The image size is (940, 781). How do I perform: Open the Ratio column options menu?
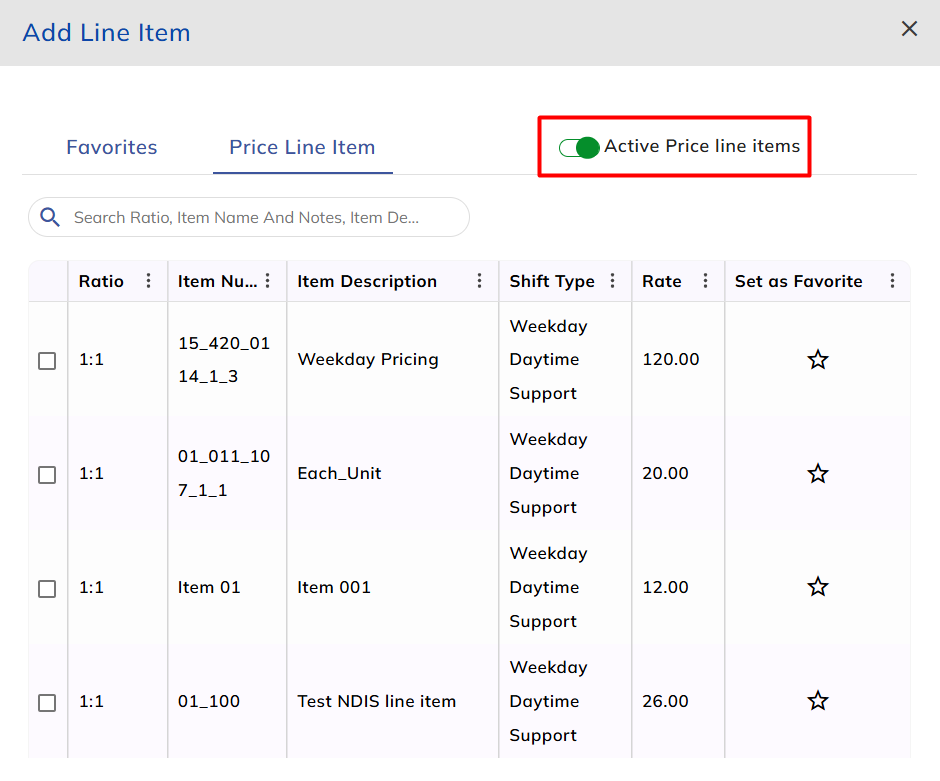tap(149, 281)
